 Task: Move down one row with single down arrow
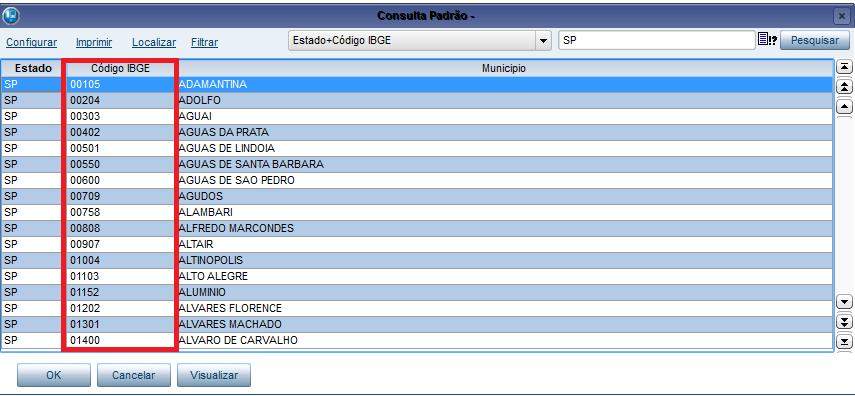[x=844, y=302]
